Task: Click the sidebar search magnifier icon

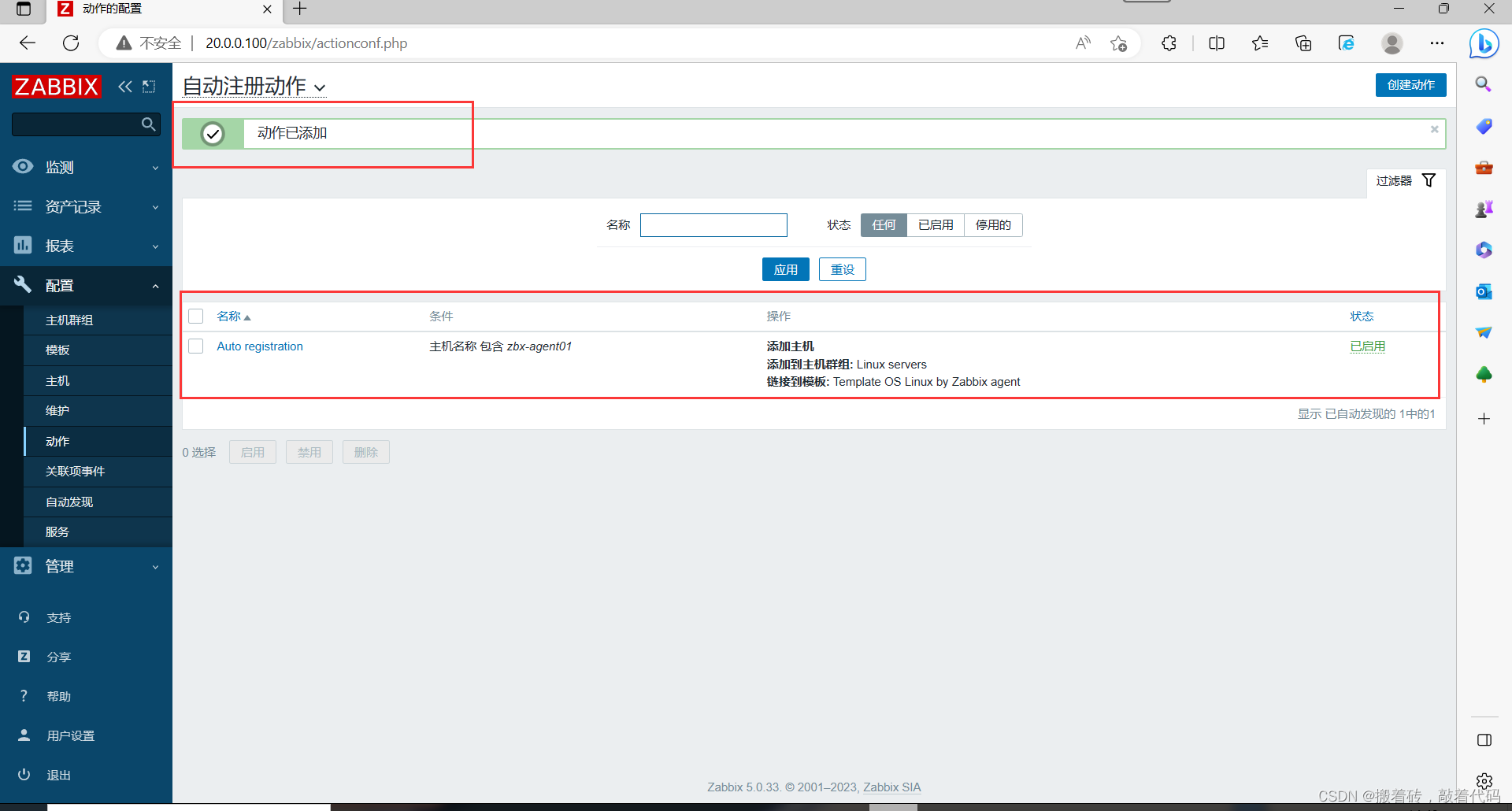Action: [148, 124]
